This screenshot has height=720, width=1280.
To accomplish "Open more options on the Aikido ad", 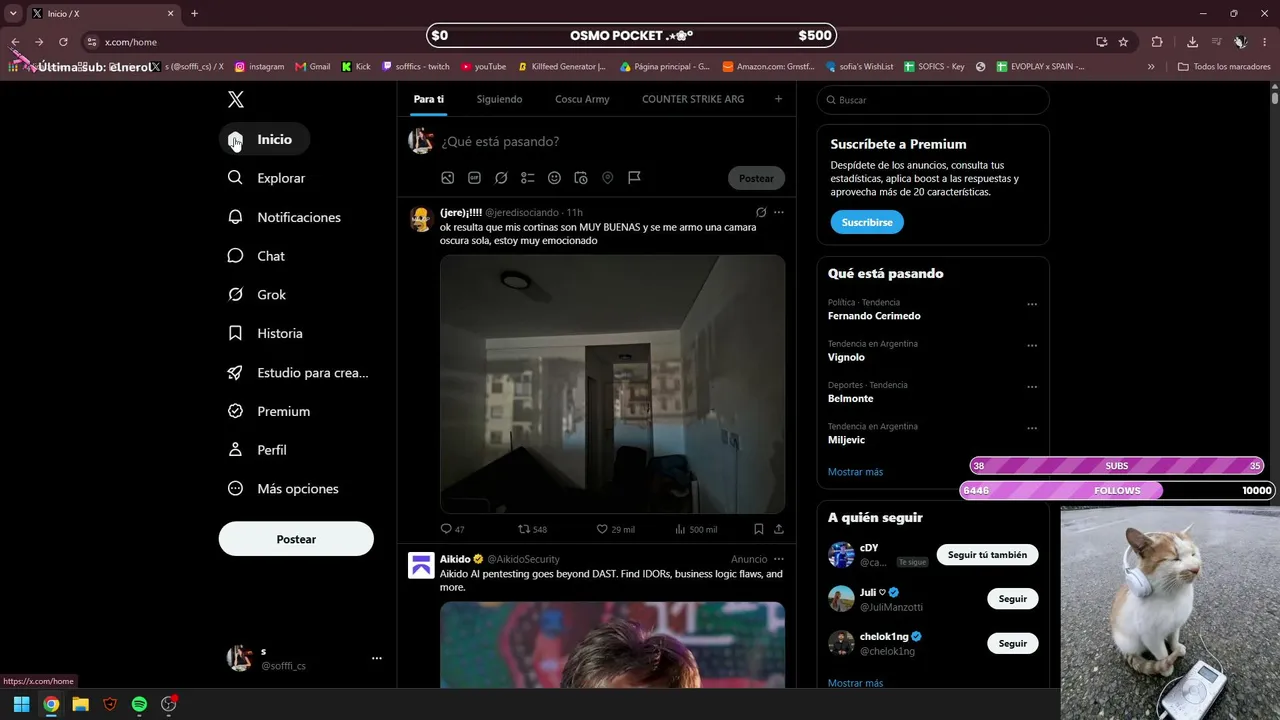I will tap(779, 559).
